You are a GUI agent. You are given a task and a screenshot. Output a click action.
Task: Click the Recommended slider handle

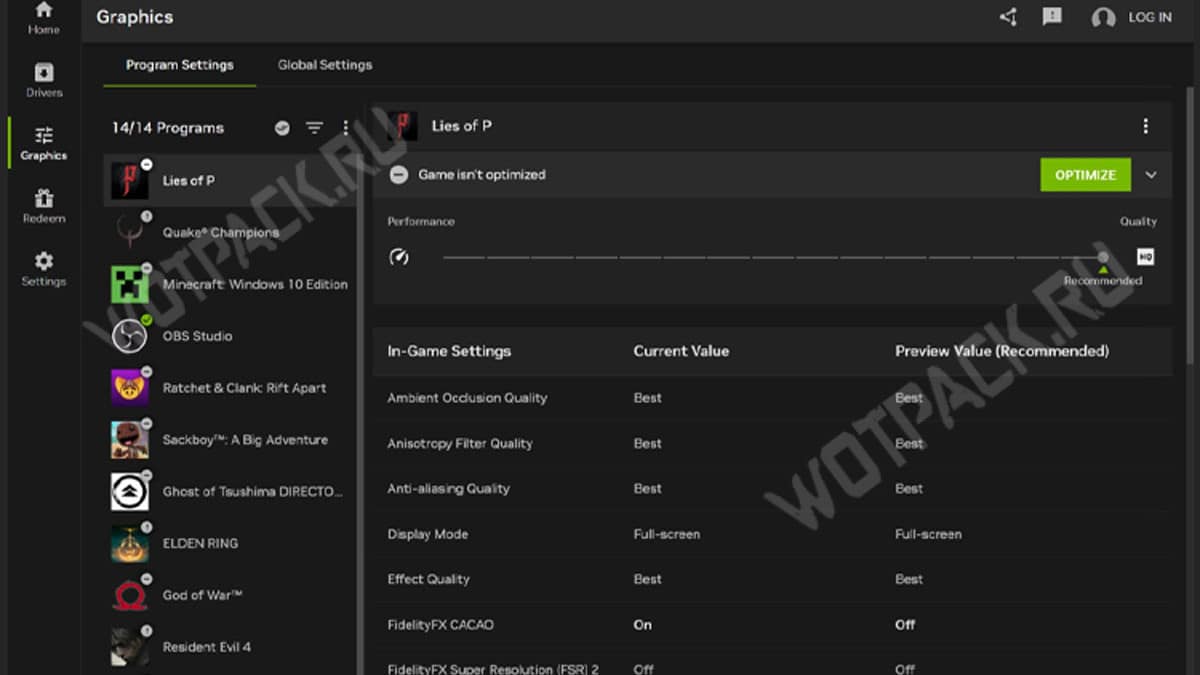1103,257
